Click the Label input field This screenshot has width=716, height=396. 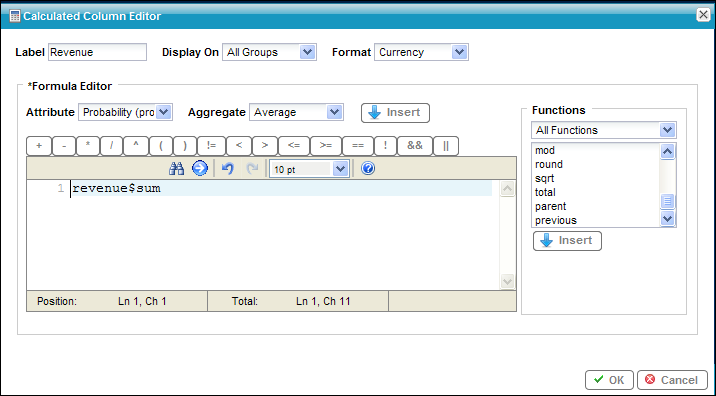coord(97,52)
